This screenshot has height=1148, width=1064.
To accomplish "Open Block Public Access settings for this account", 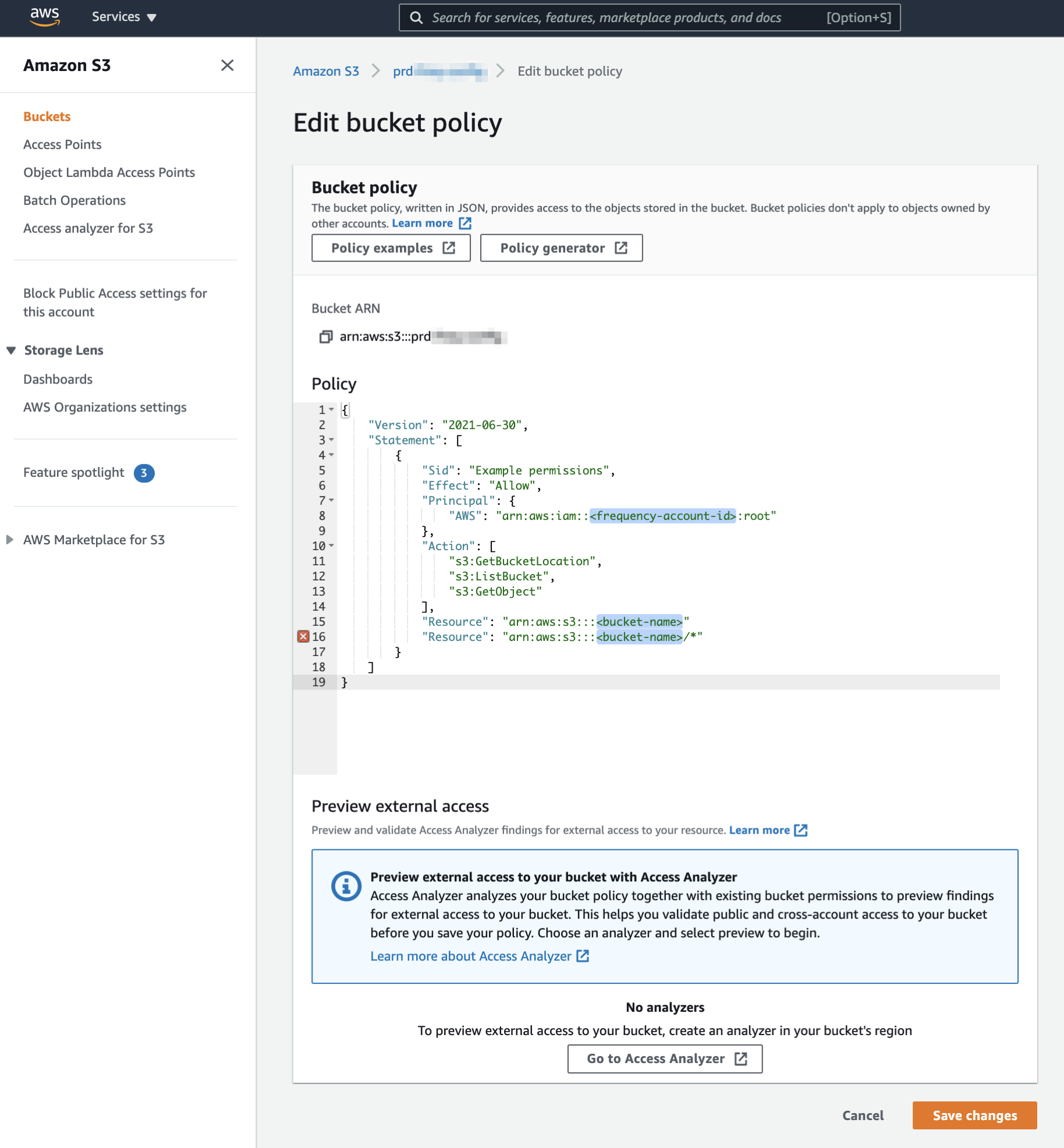I will [115, 302].
